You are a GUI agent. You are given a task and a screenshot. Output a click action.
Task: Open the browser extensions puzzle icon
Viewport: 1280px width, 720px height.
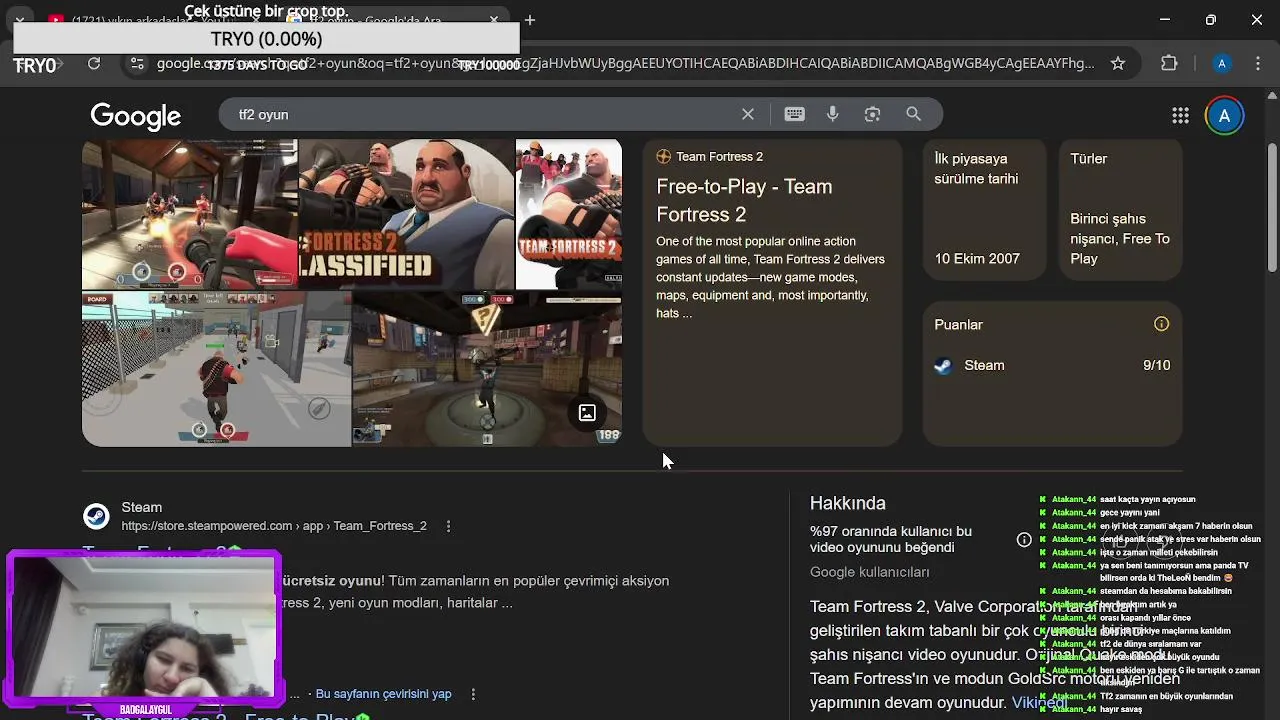tap(1169, 63)
